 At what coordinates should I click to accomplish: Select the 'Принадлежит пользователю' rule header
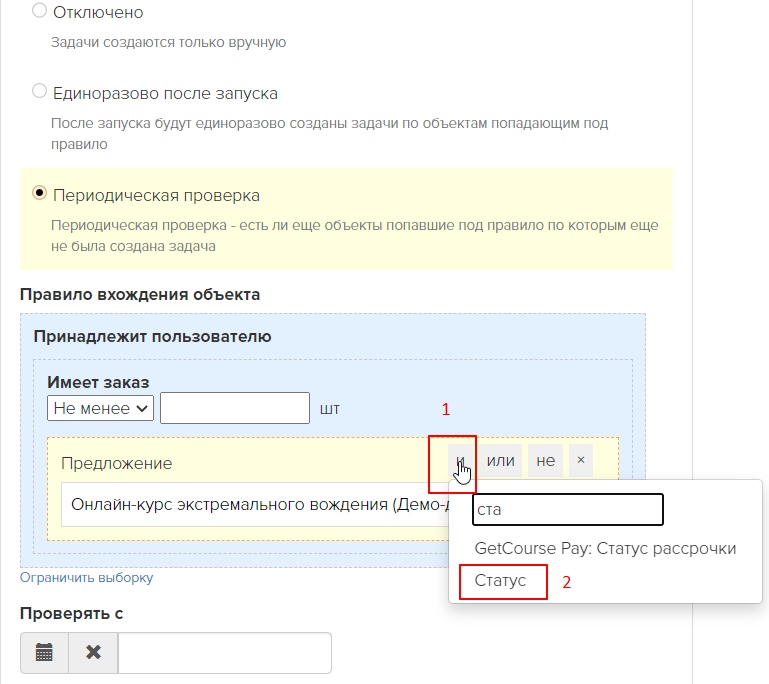152,337
